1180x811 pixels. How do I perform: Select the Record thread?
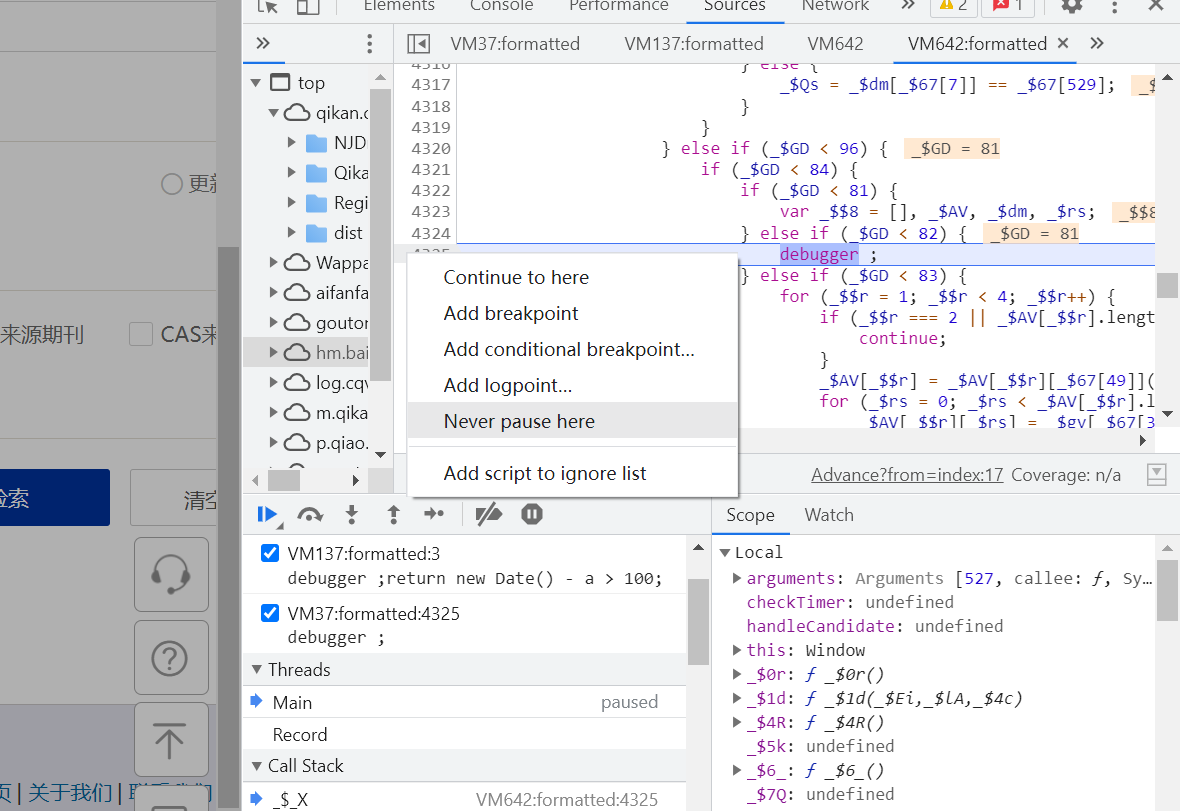click(464, 734)
